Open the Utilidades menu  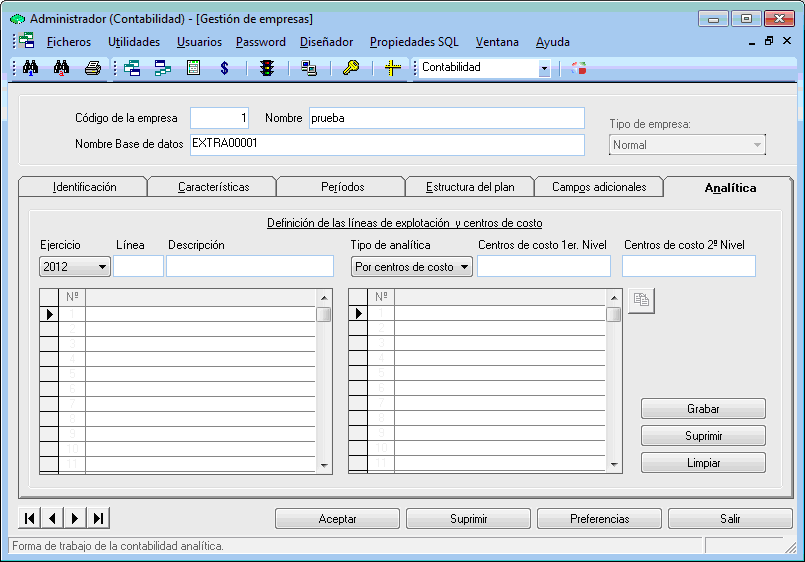pyautogui.click(x=134, y=42)
